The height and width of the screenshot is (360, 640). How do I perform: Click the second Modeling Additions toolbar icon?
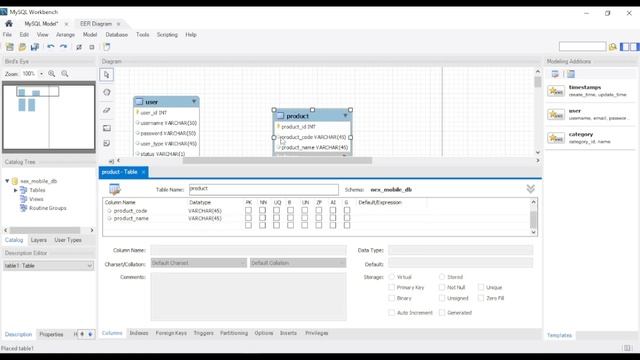point(571,74)
